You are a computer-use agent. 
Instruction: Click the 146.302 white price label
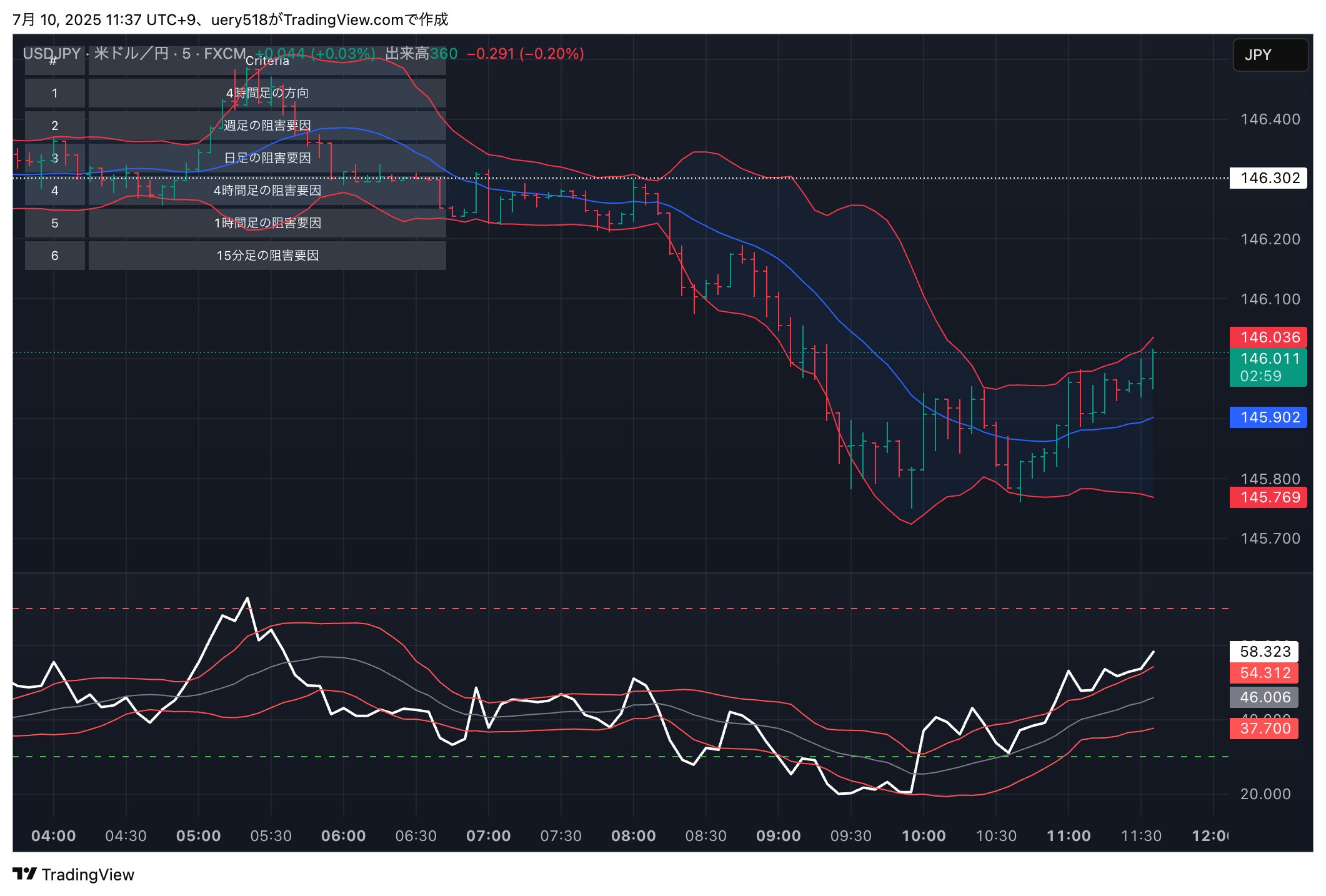click(1268, 178)
